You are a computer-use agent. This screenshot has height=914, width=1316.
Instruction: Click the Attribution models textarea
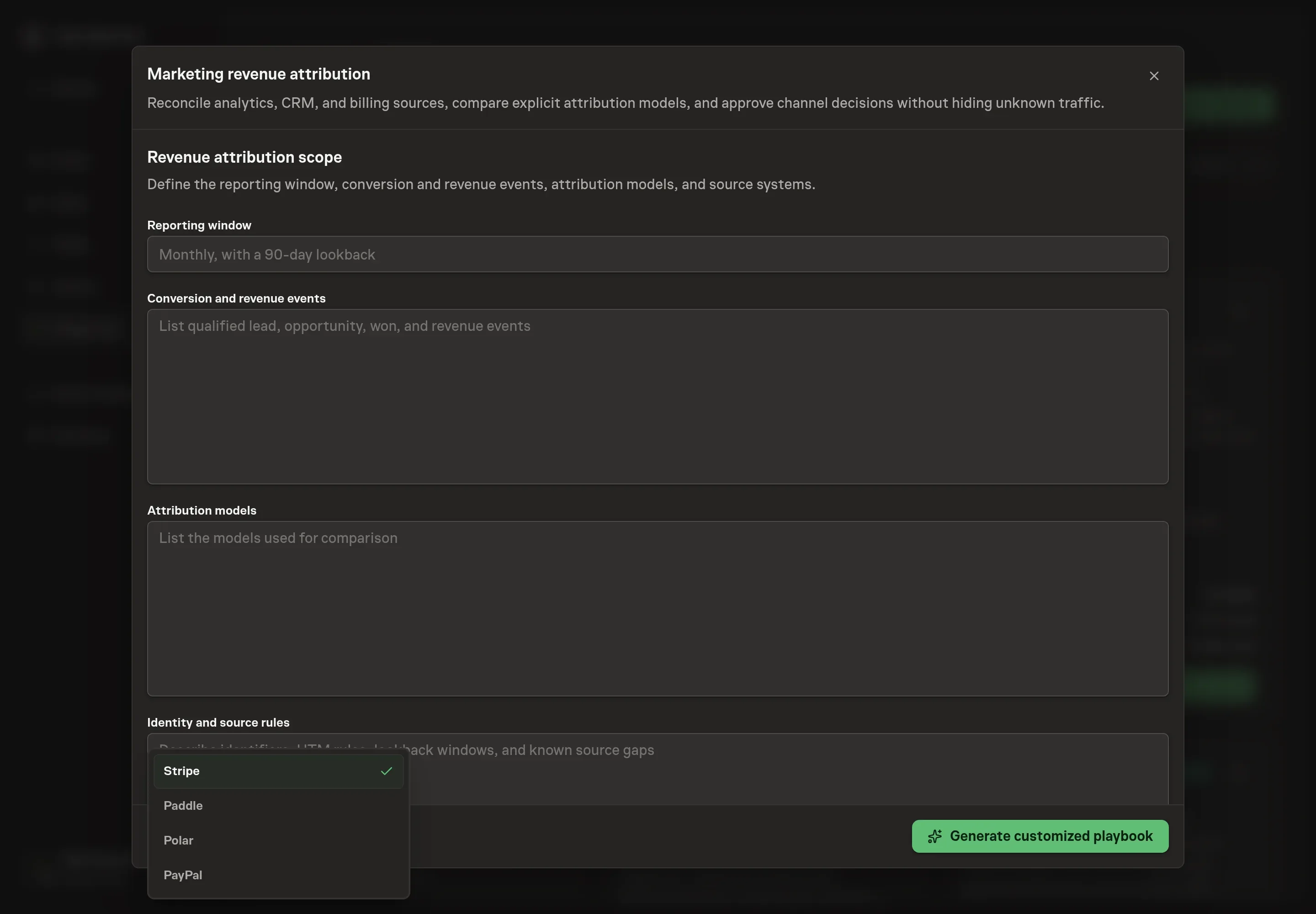[x=658, y=609]
